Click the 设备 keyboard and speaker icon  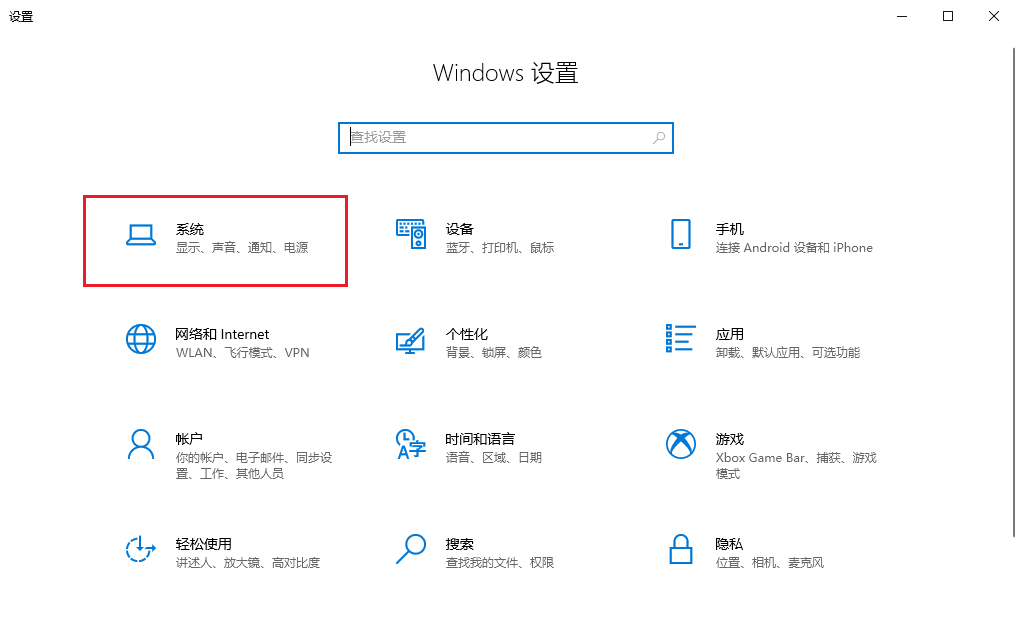[x=411, y=234]
